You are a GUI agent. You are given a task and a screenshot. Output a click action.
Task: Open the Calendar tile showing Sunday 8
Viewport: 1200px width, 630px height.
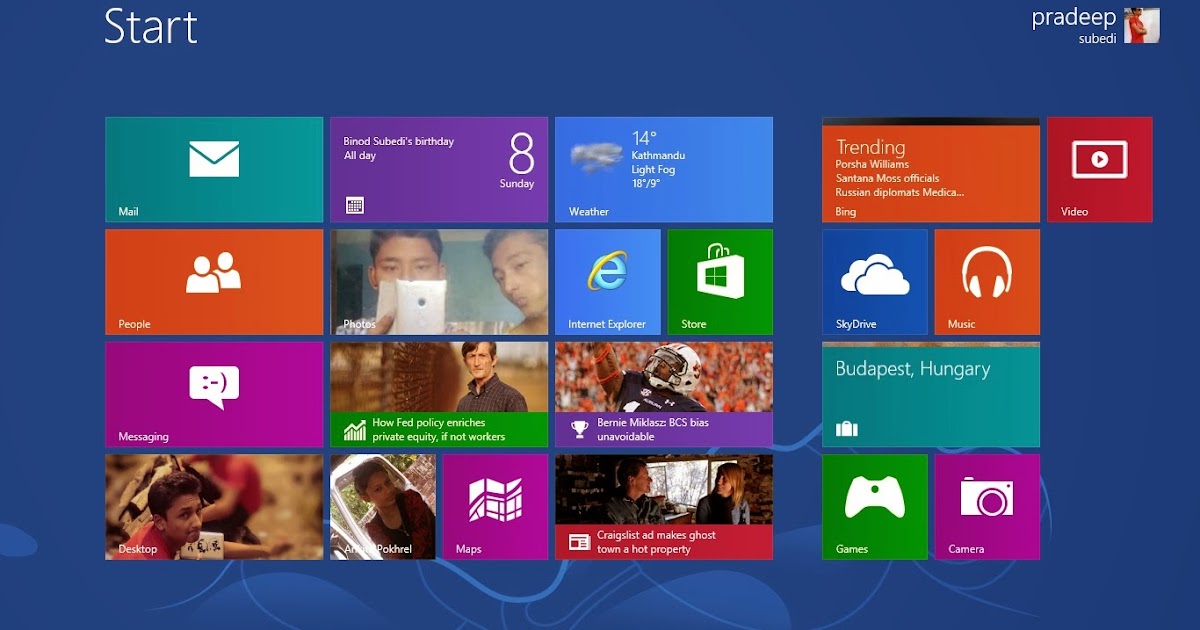click(439, 169)
